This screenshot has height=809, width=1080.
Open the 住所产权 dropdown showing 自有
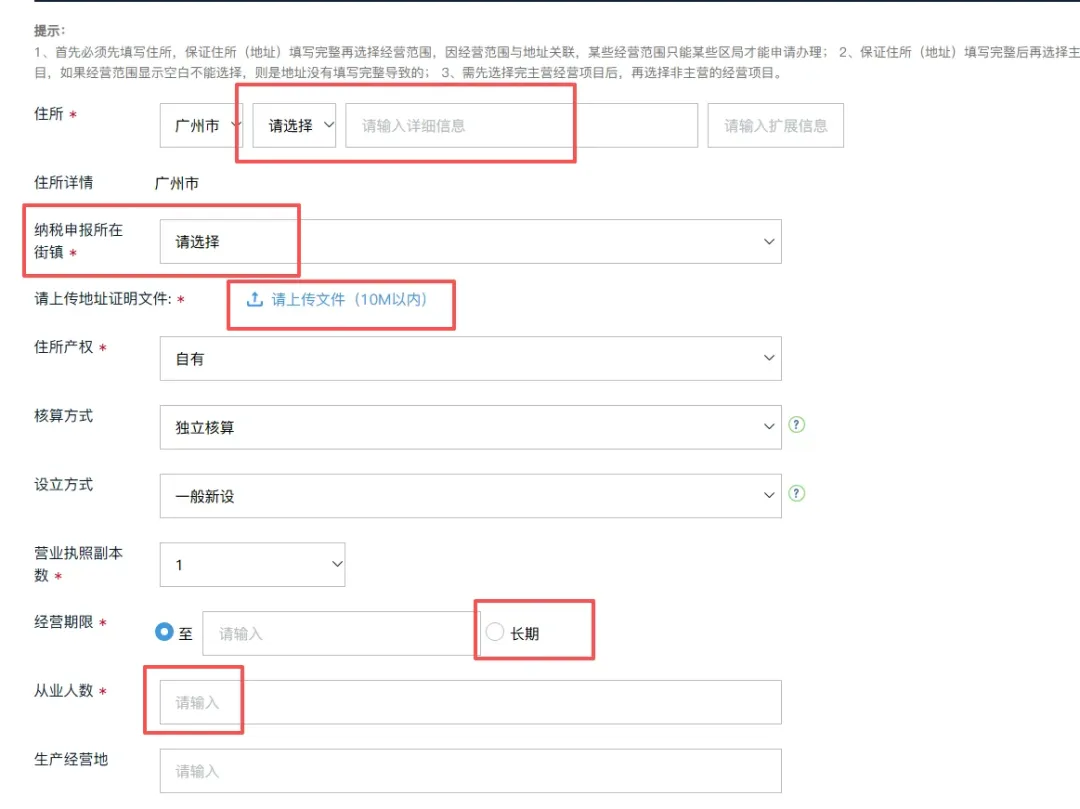470,358
